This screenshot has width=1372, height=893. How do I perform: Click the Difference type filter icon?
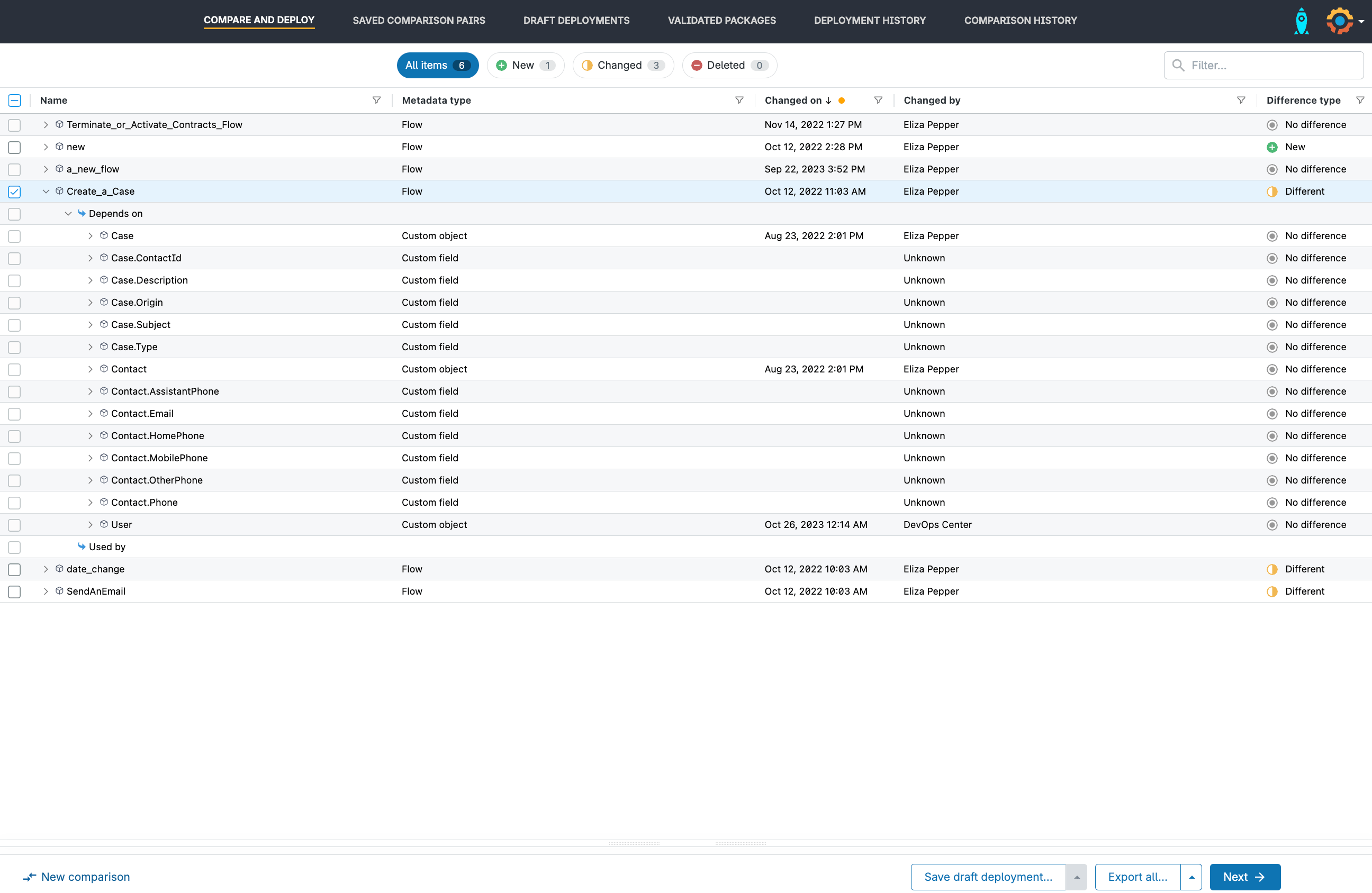tap(1360, 100)
